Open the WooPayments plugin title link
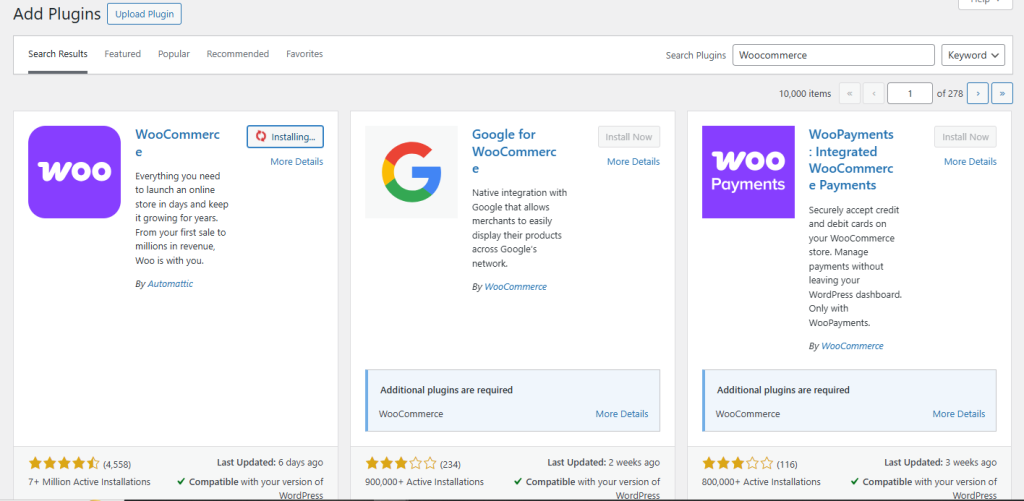 [852, 160]
